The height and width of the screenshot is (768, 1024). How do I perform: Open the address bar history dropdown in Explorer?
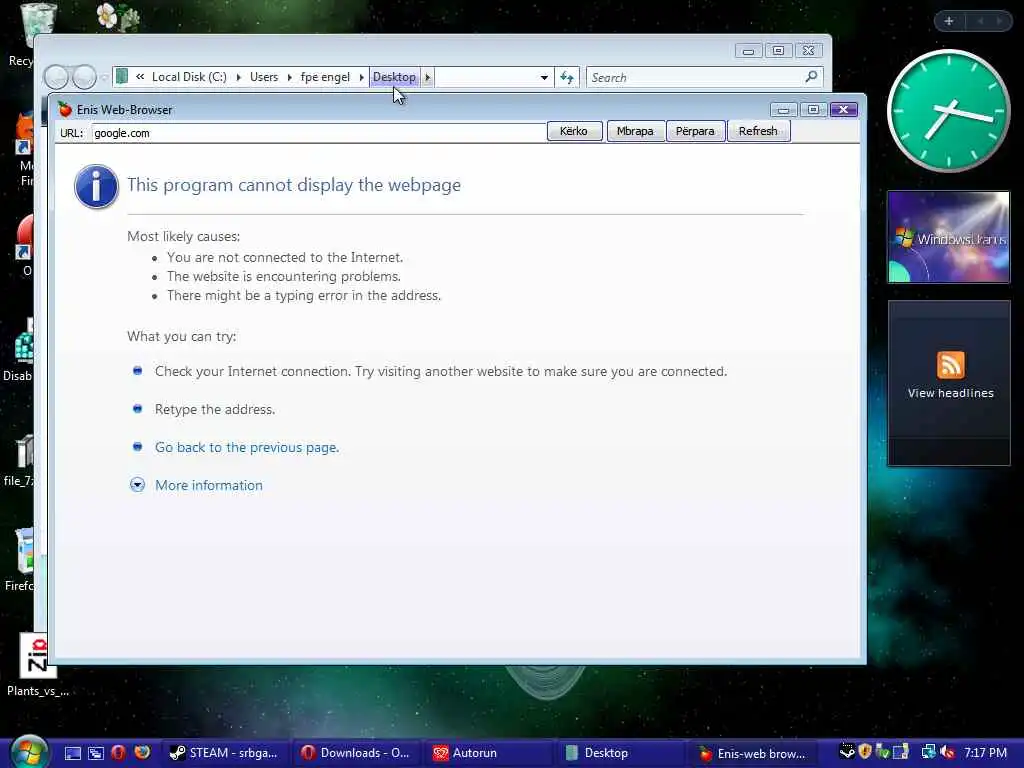pos(544,78)
